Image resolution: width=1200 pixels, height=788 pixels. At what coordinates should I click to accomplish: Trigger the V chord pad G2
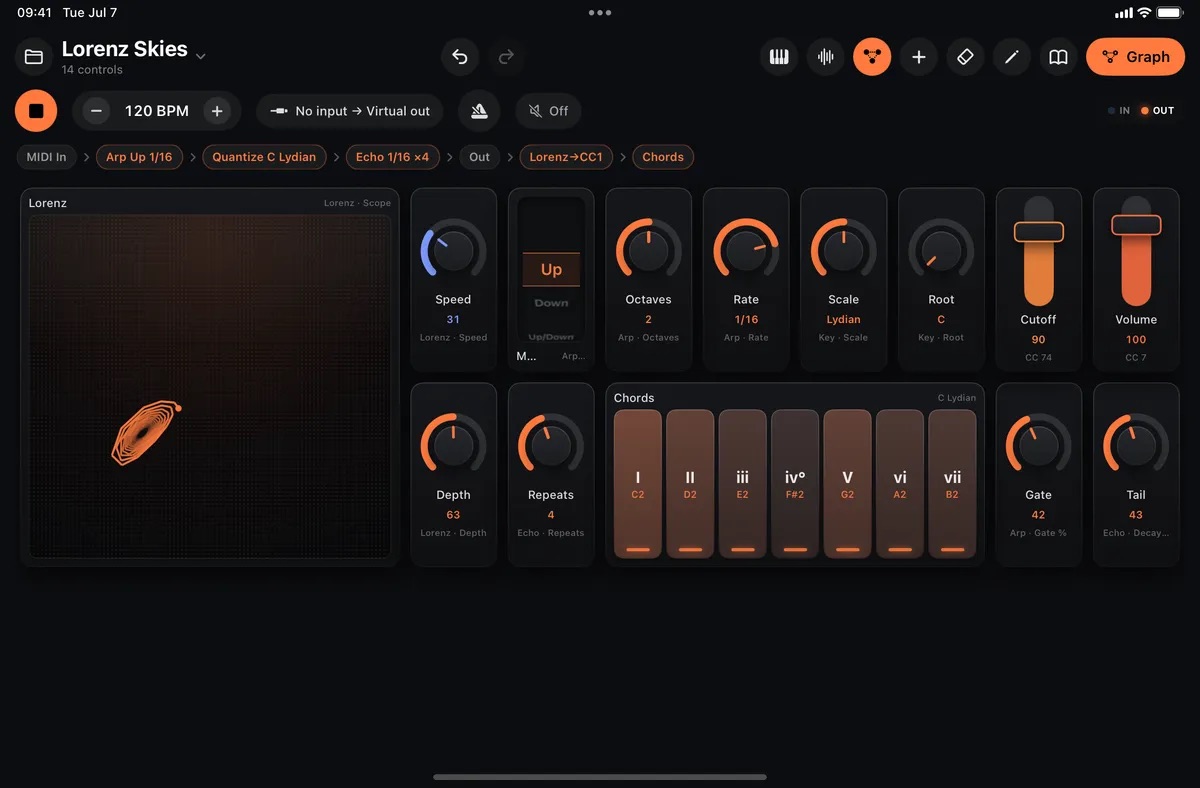(x=847, y=483)
